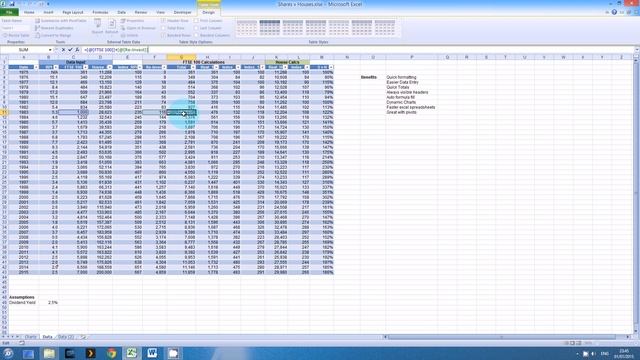Toggle Total Row checkbox
This screenshot has height=360, width=640.
[x=163, y=28]
